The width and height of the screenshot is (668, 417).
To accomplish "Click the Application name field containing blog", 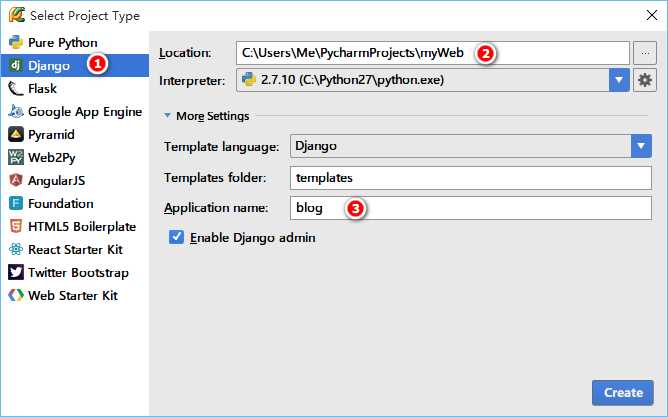I will click(x=471, y=208).
